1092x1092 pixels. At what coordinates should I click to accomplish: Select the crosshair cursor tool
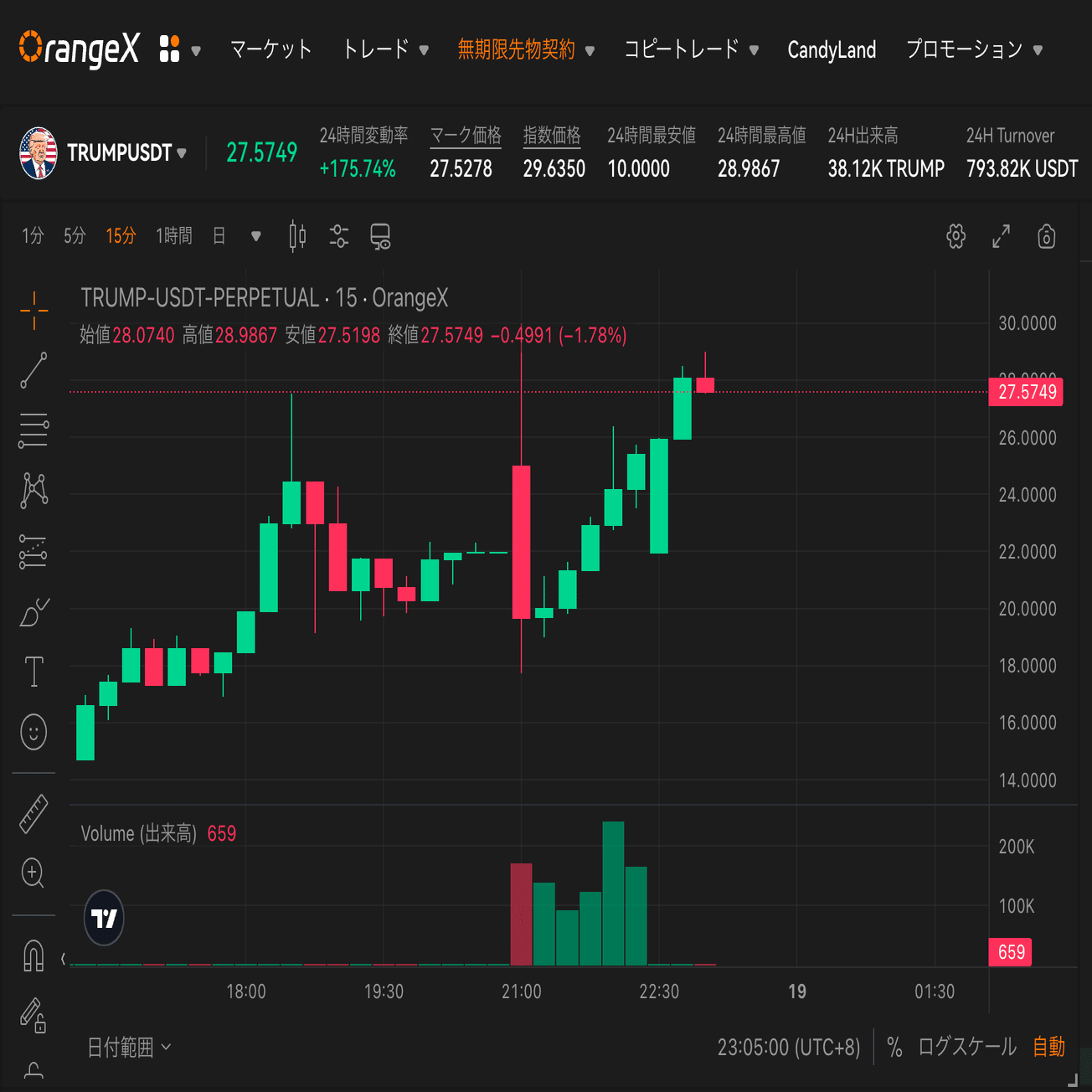tap(33, 312)
